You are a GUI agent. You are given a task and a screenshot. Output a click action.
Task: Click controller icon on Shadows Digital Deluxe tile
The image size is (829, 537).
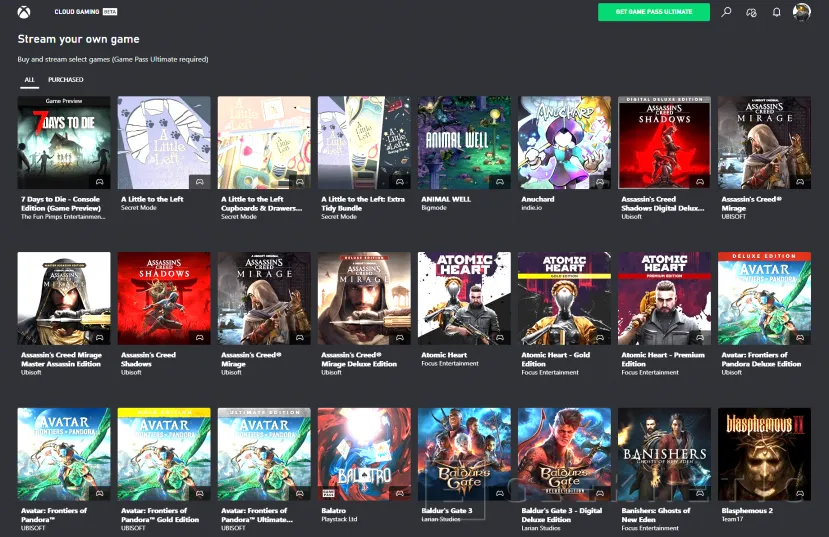[x=700, y=181]
